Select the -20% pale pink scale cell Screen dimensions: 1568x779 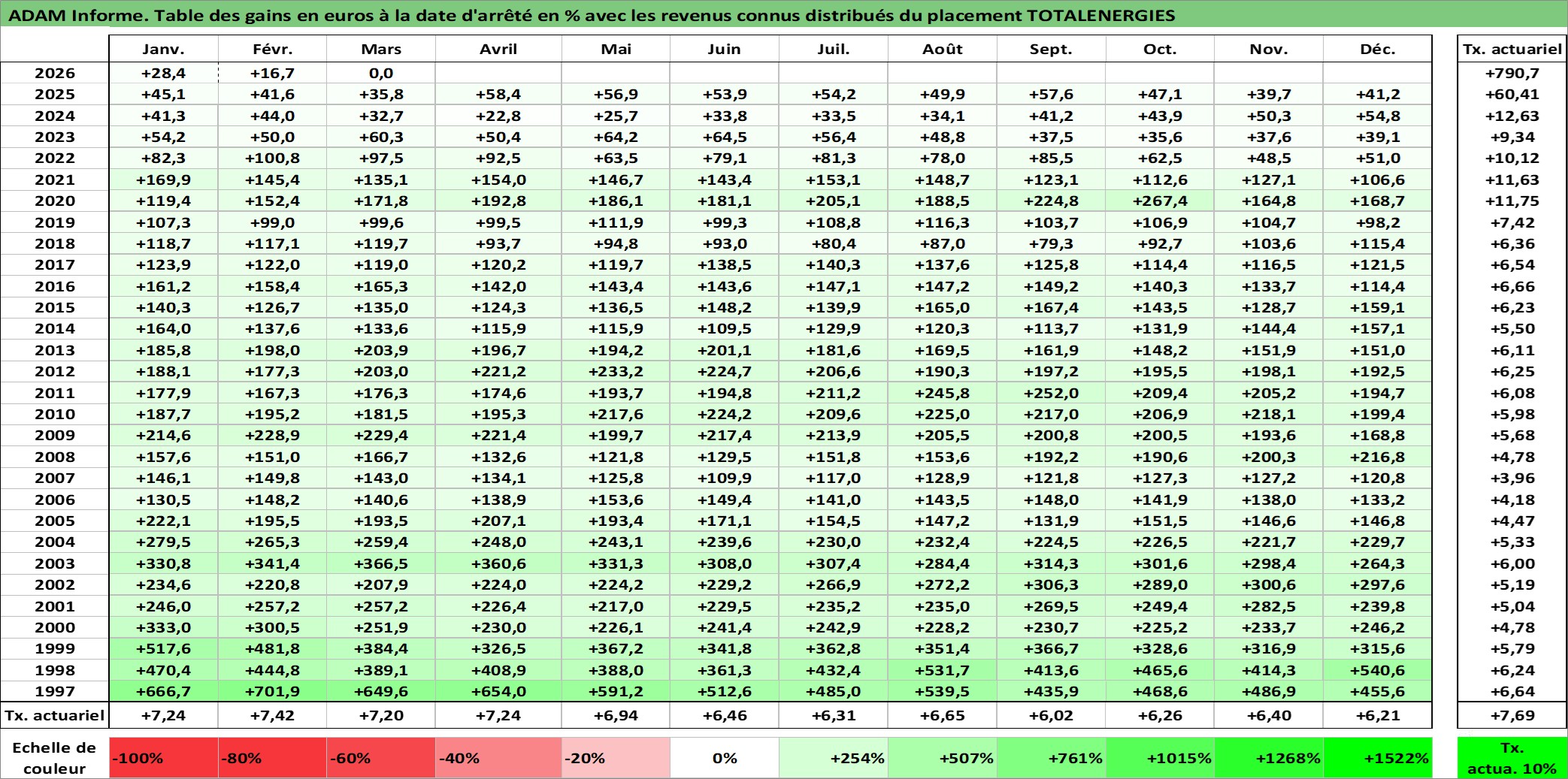616,757
